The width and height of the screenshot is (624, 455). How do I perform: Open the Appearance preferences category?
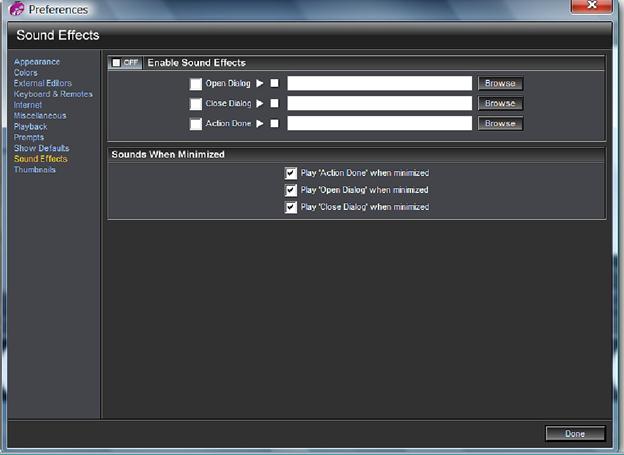37,62
